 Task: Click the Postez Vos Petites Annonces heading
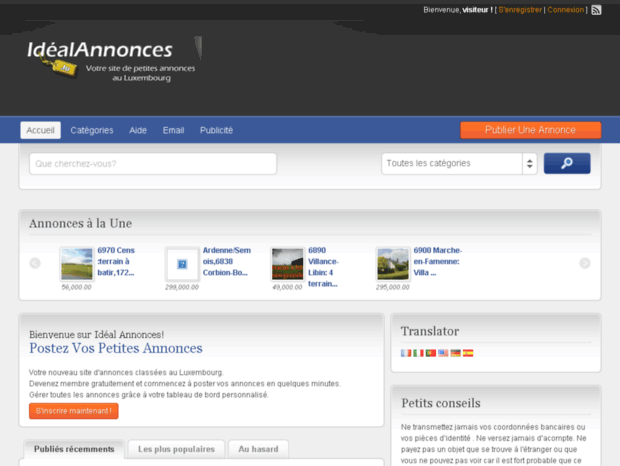tap(116, 348)
